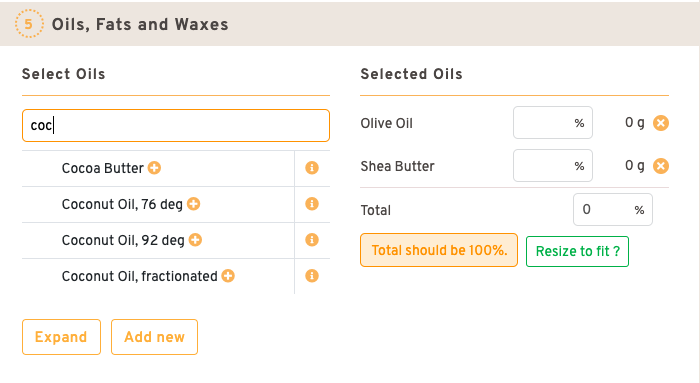Add fractionated Coconut Oil via plus icon
Image resolution: width=700 pixels, height=383 pixels.
pyautogui.click(x=228, y=276)
